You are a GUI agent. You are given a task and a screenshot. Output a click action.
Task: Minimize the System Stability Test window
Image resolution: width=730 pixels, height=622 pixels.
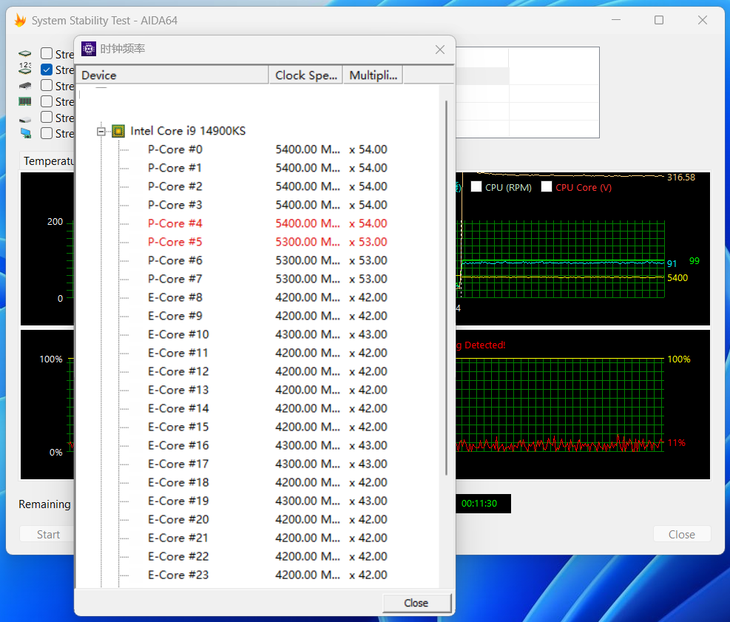pos(616,20)
